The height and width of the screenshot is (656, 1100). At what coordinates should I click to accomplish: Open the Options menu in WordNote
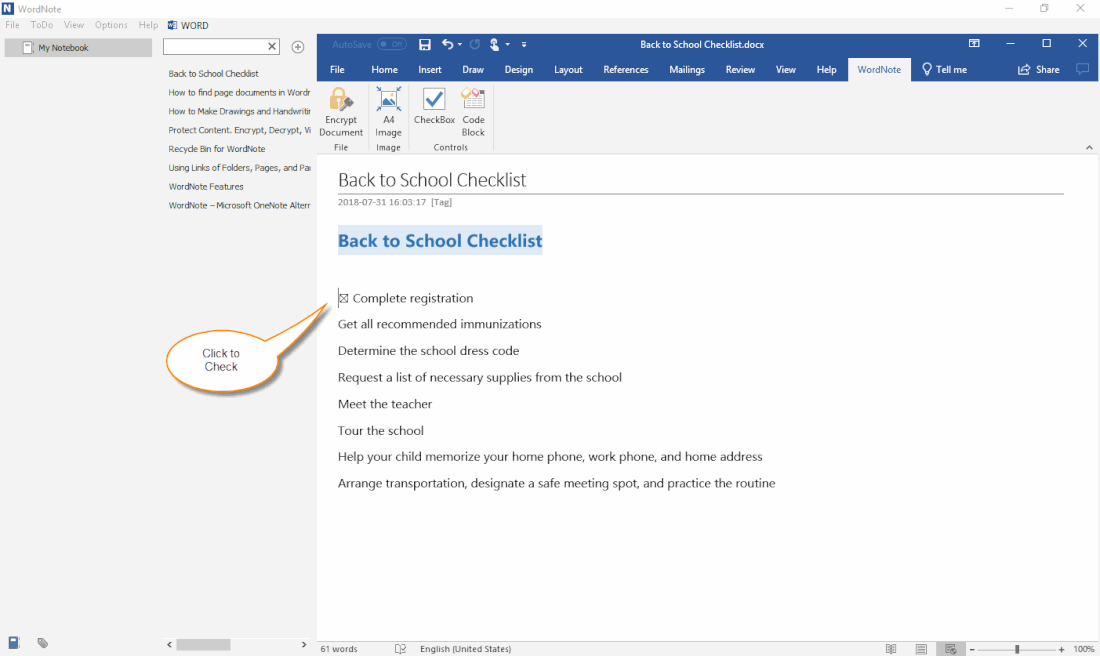tap(111, 25)
